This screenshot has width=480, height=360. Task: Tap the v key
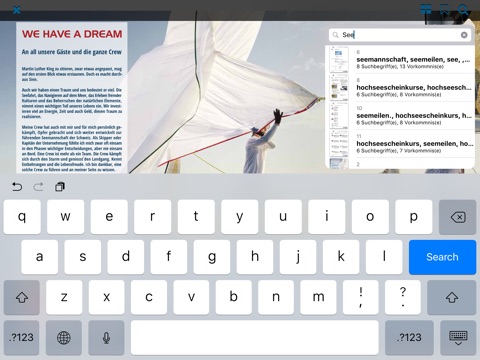tap(191, 297)
